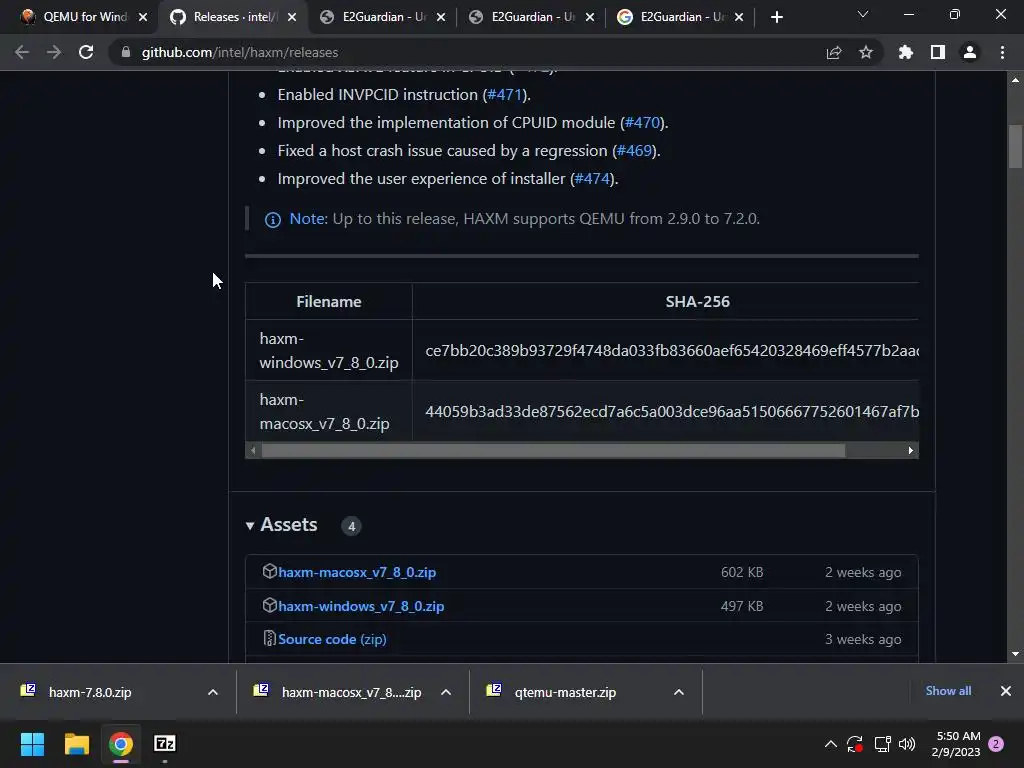The image size is (1024, 768).
Task: Expand options for haxm-7.8.0.zip download
Action: [213, 692]
